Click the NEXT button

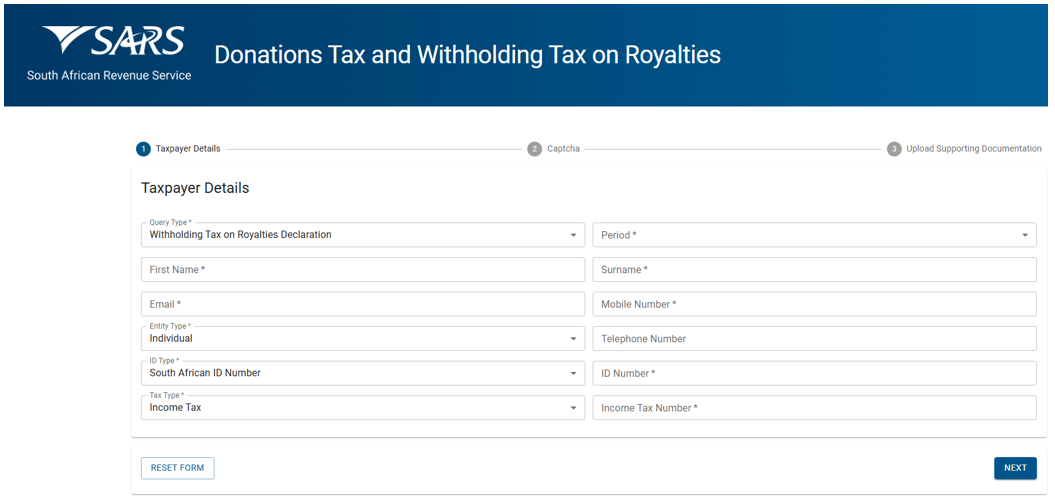pyautogui.click(x=1015, y=468)
